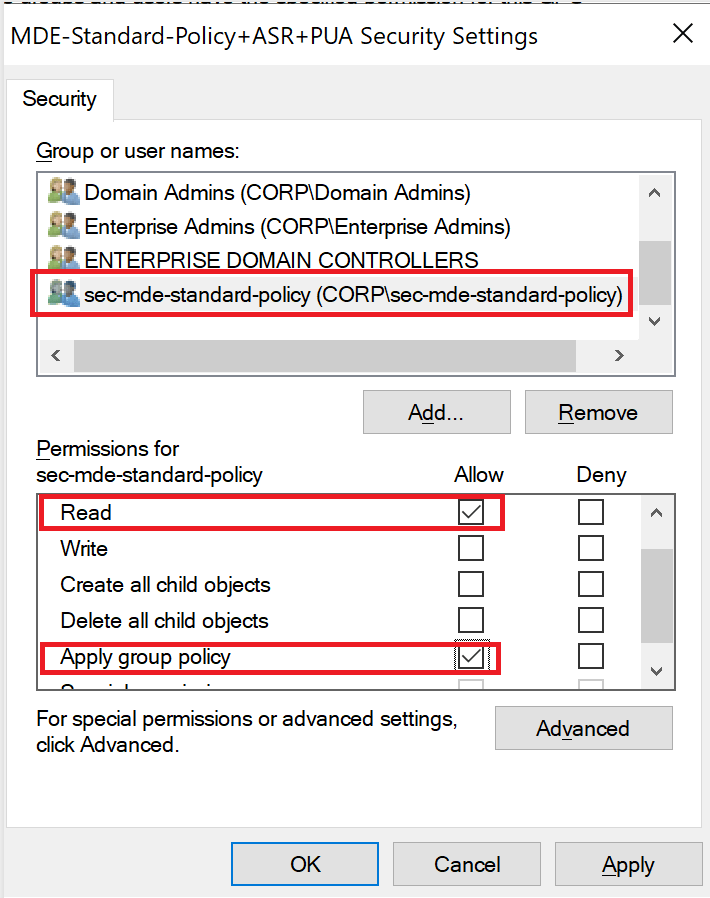The width and height of the screenshot is (710, 898).
Task: Click the up arrow on the names scrollbar
Action: click(655, 192)
